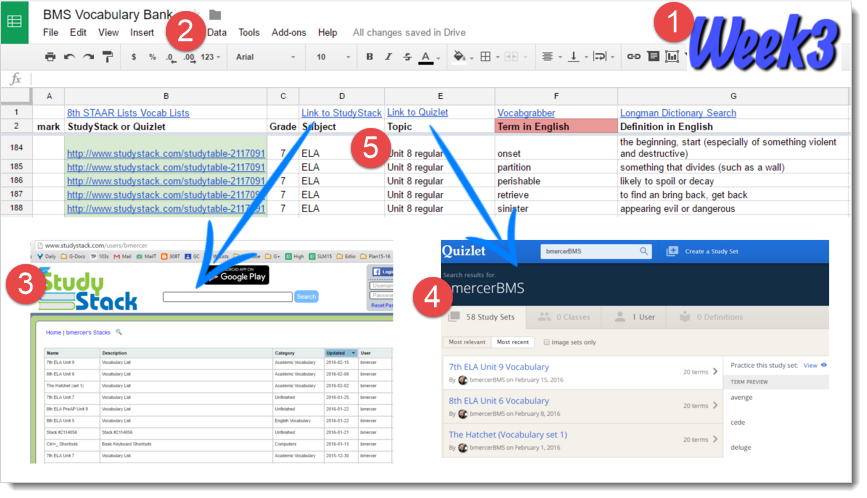Open the Arial font dropdown
This screenshot has width=867, height=498.
pyautogui.click(x=265, y=57)
